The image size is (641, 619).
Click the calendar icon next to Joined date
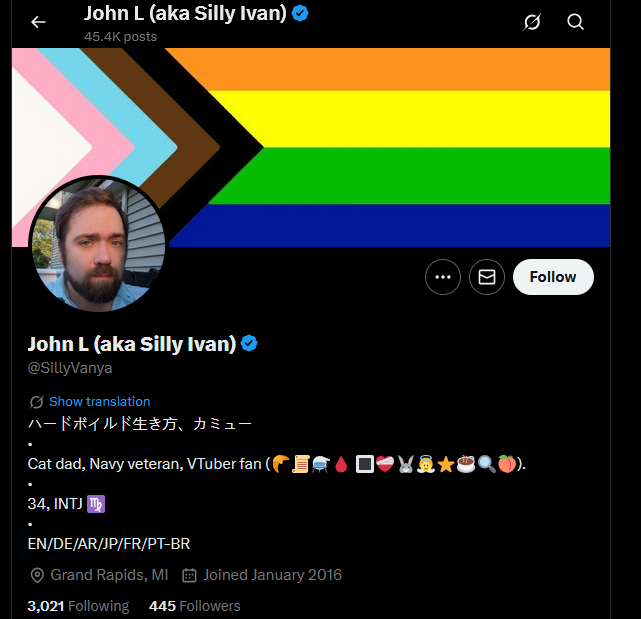pos(189,575)
